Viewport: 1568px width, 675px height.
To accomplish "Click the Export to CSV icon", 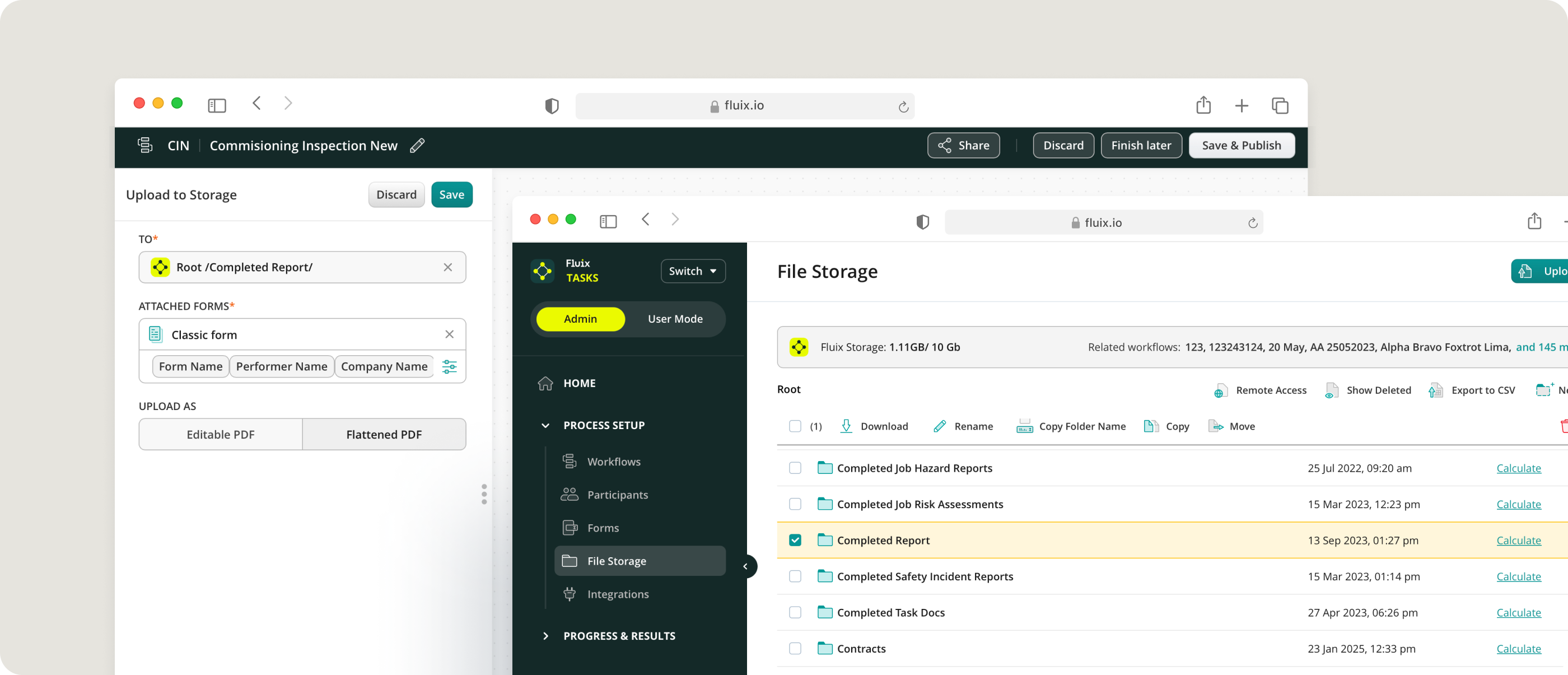I will (1435, 391).
